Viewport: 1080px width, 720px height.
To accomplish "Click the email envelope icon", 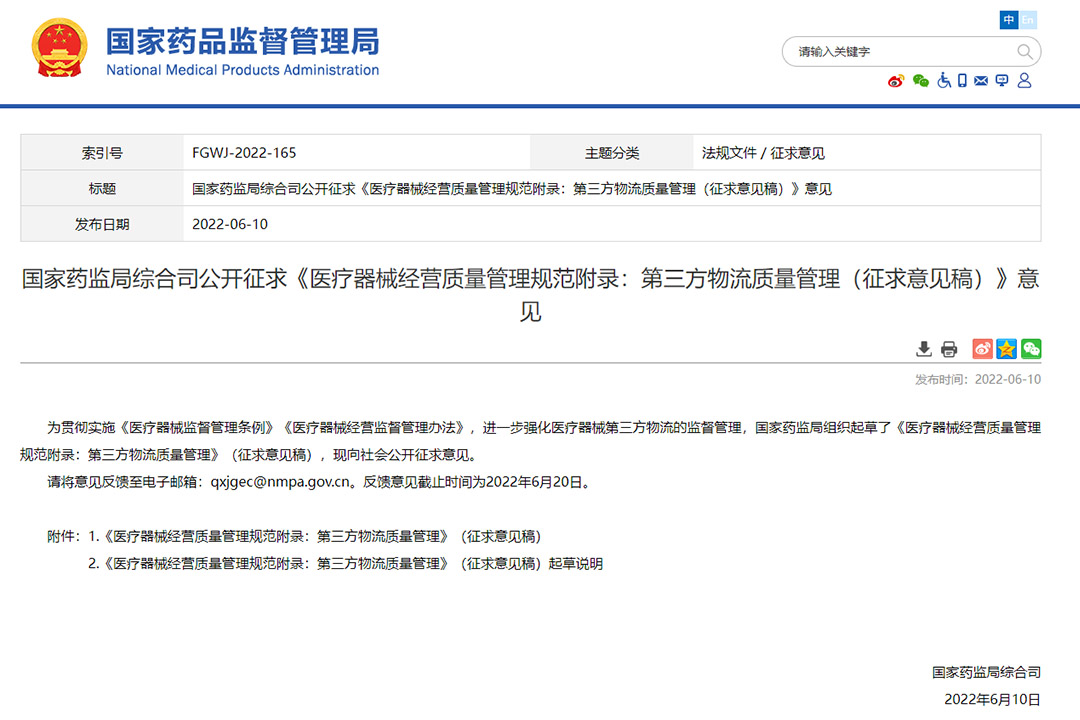I will (x=981, y=81).
